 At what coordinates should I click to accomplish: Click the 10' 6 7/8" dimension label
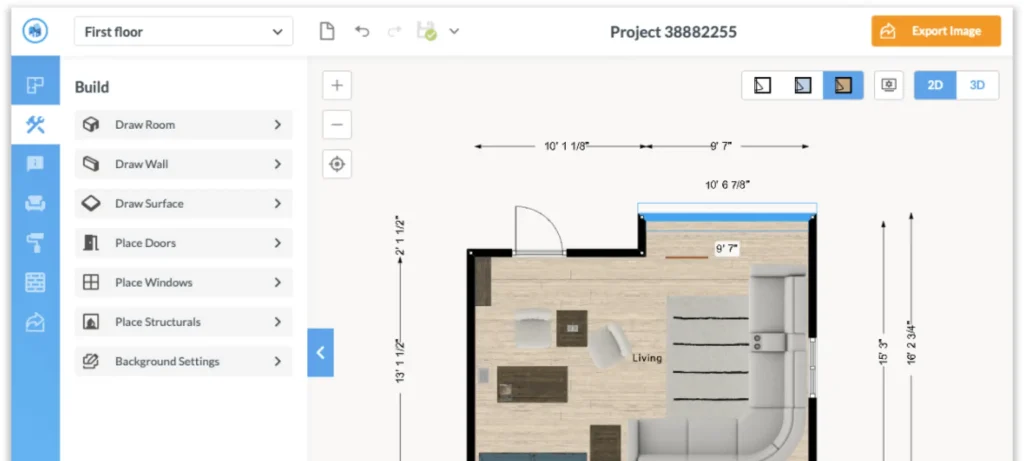pyautogui.click(x=727, y=185)
